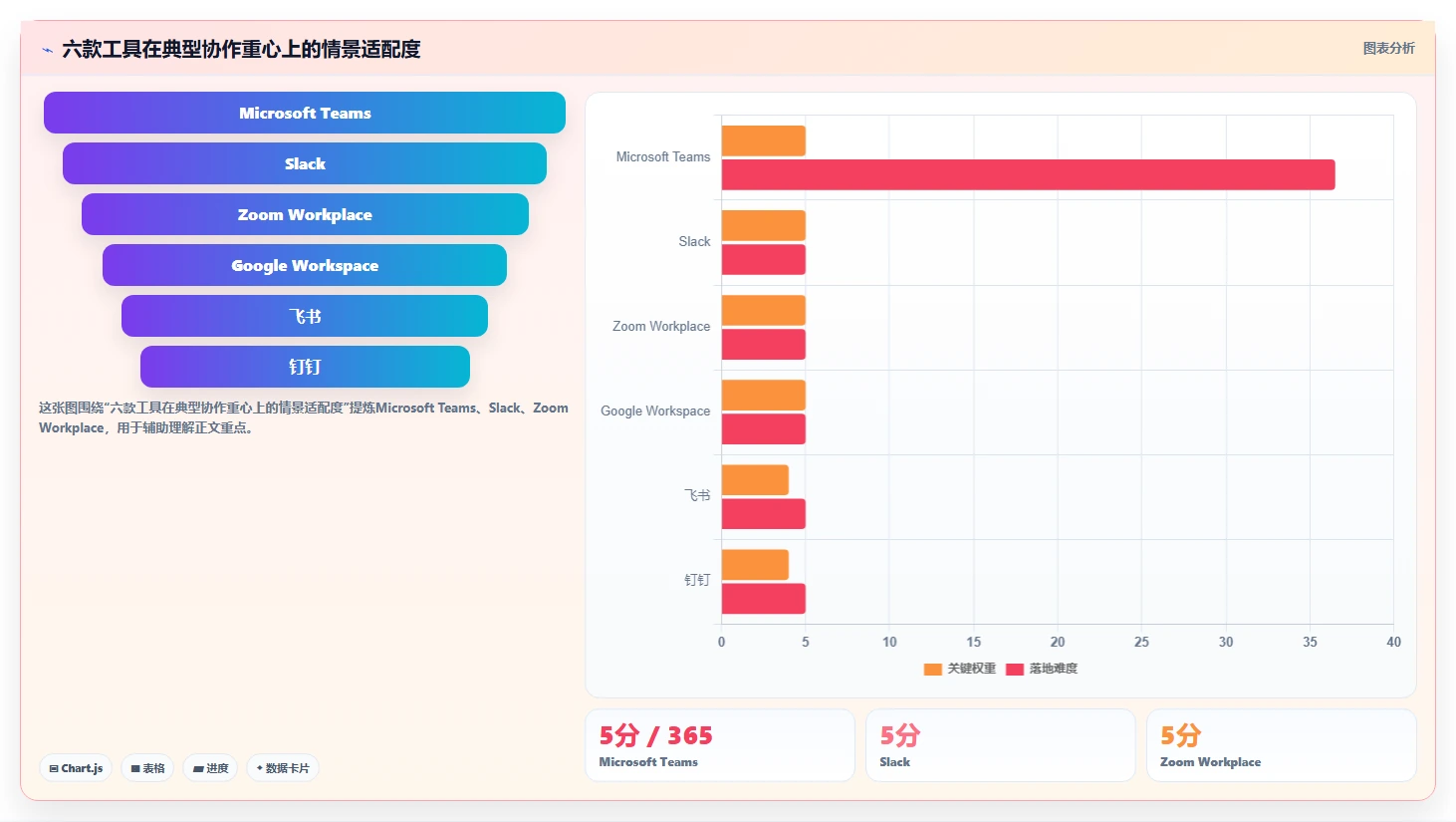
Task: Click the long red Microsoft Teams 落地难度 chart bar
Action: click(1028, 174)
